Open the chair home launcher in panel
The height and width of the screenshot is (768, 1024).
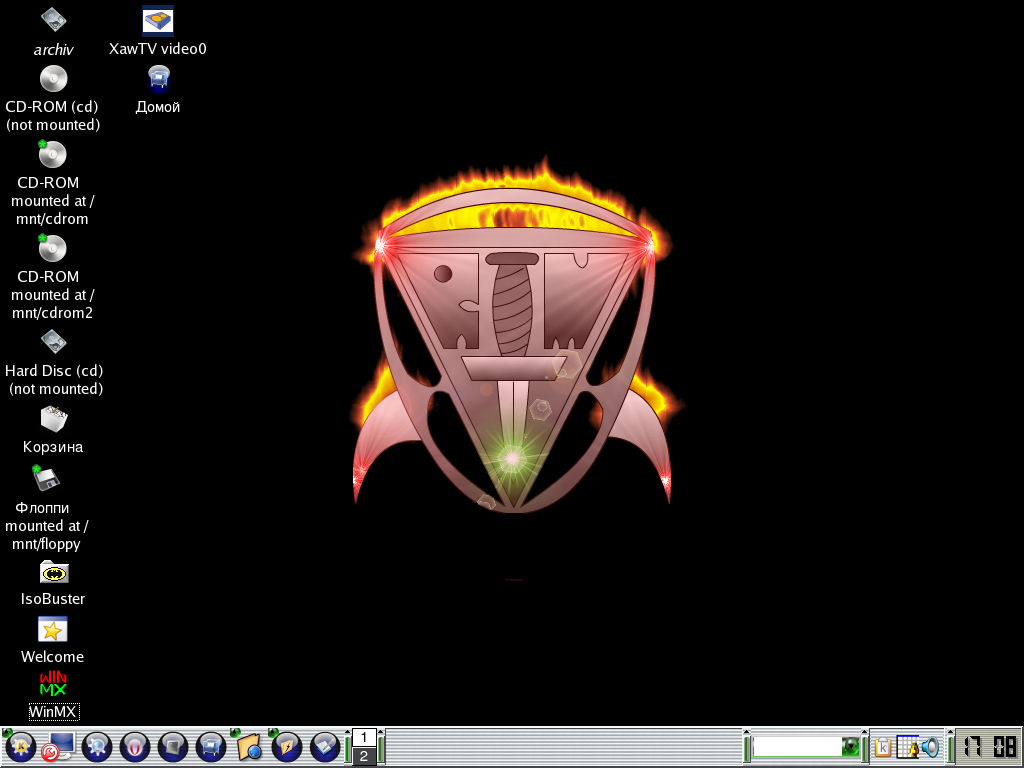[x=210, y=746]
